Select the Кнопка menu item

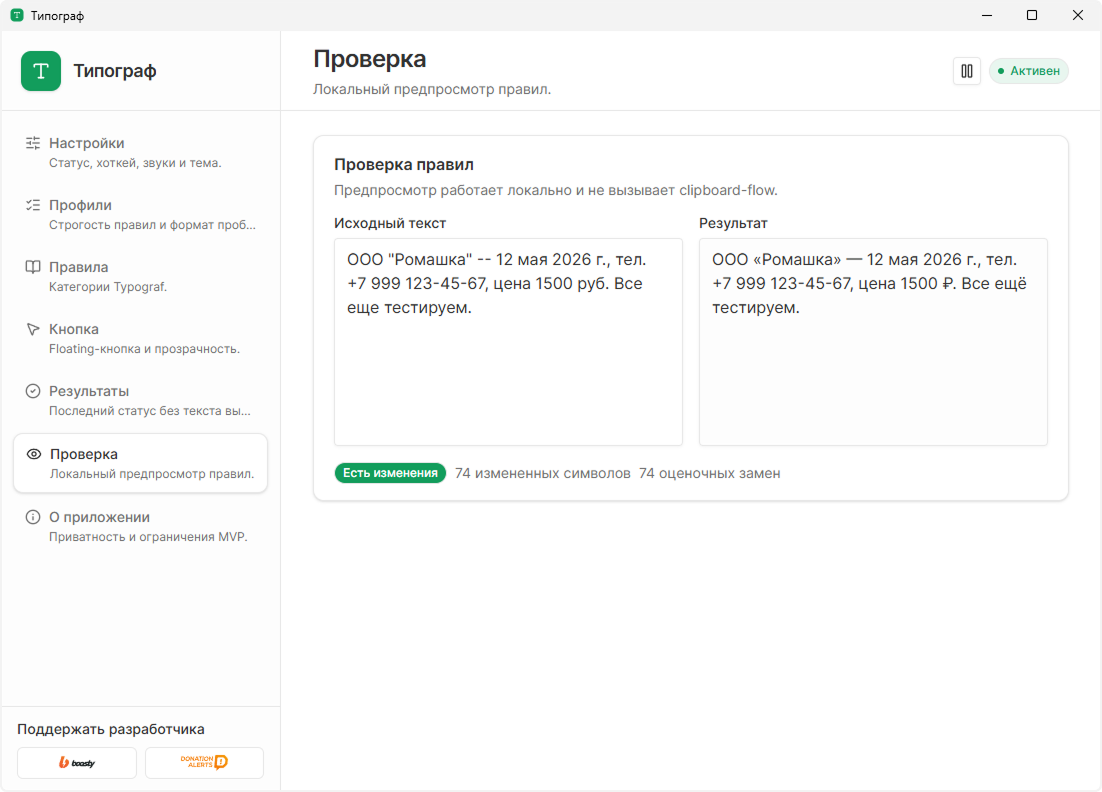point(141,338)
